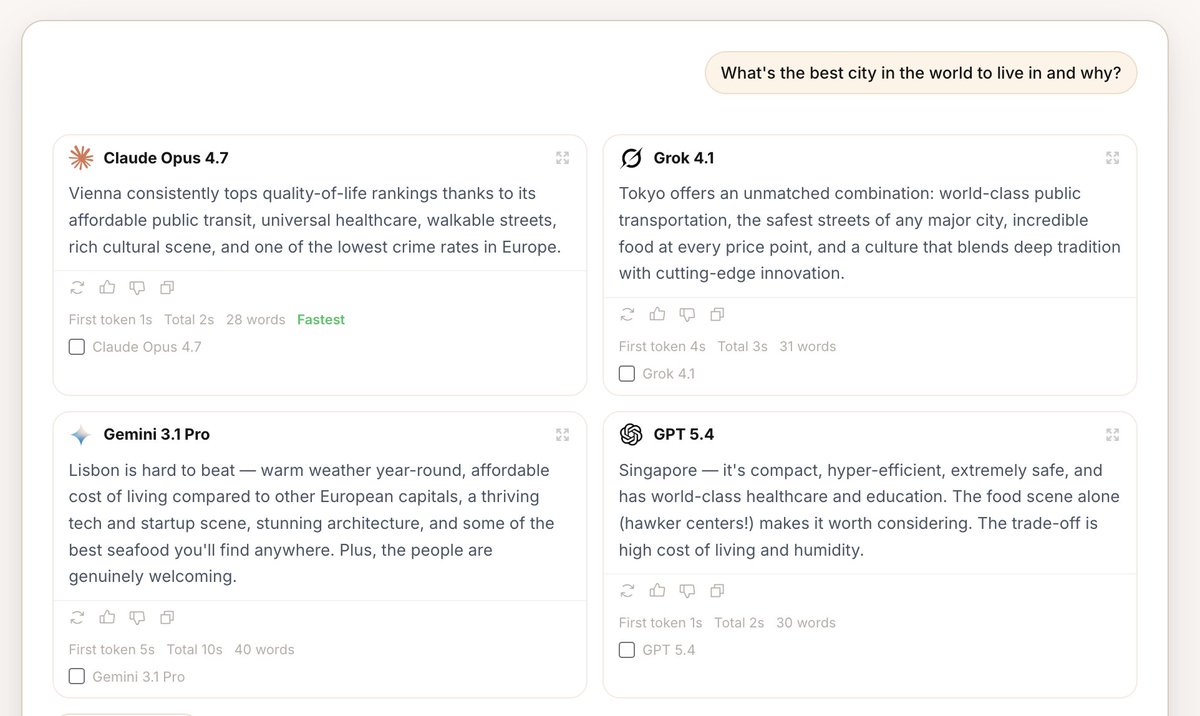Click the Singapore response text
The height and width of the screenshot is (716, 1200).
870,510
